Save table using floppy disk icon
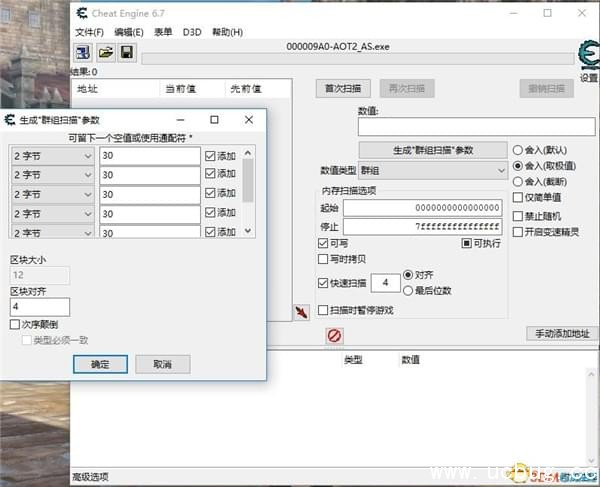600x487 pixels. click(x=127, y=52)
